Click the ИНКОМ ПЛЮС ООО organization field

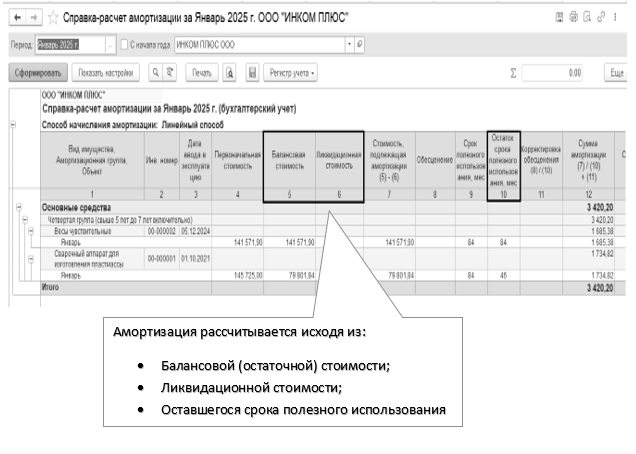pos(260,45)
